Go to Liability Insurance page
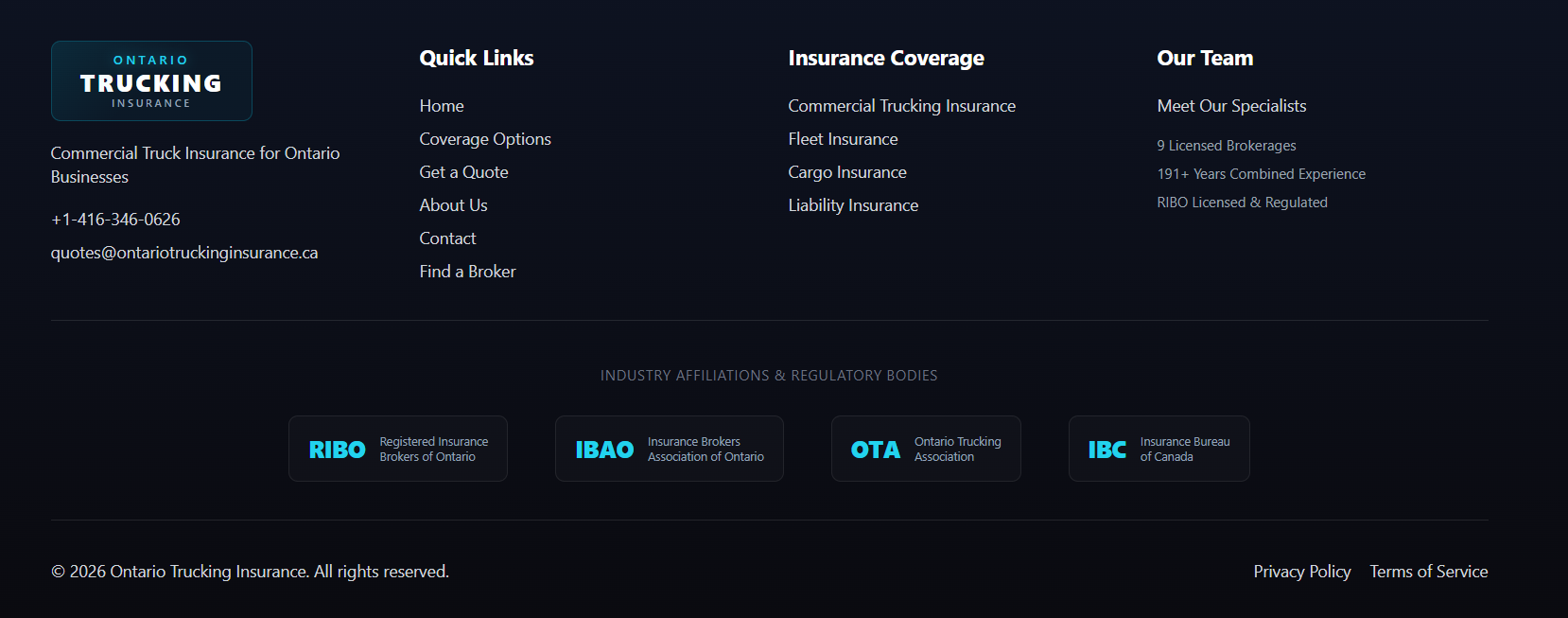Image resolution: width=1568 pixels, height=618 pixels. click(x=853, y=205)
